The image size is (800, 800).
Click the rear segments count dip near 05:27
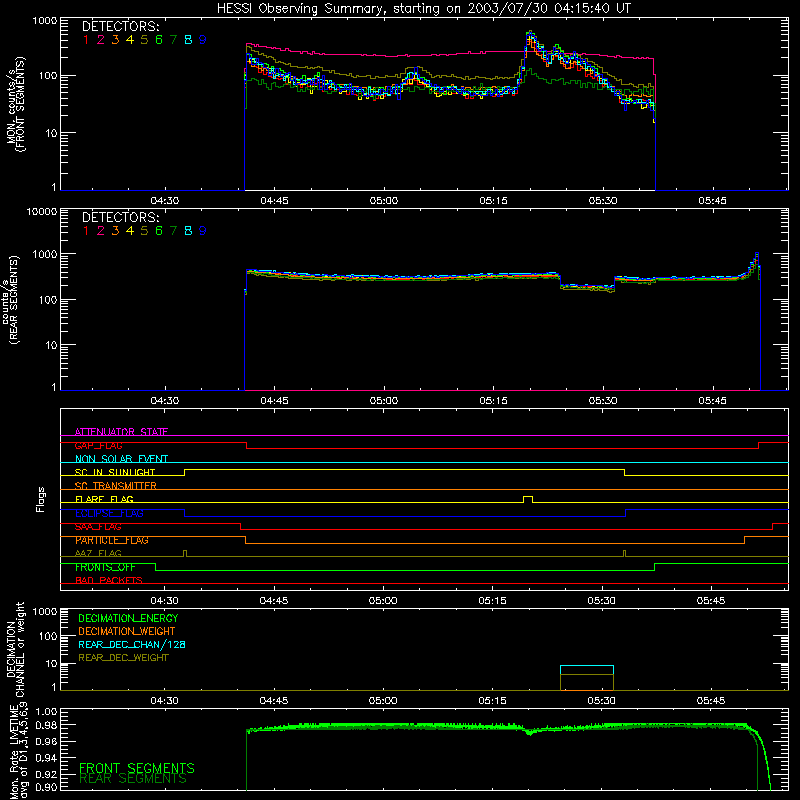coord(587,287)
